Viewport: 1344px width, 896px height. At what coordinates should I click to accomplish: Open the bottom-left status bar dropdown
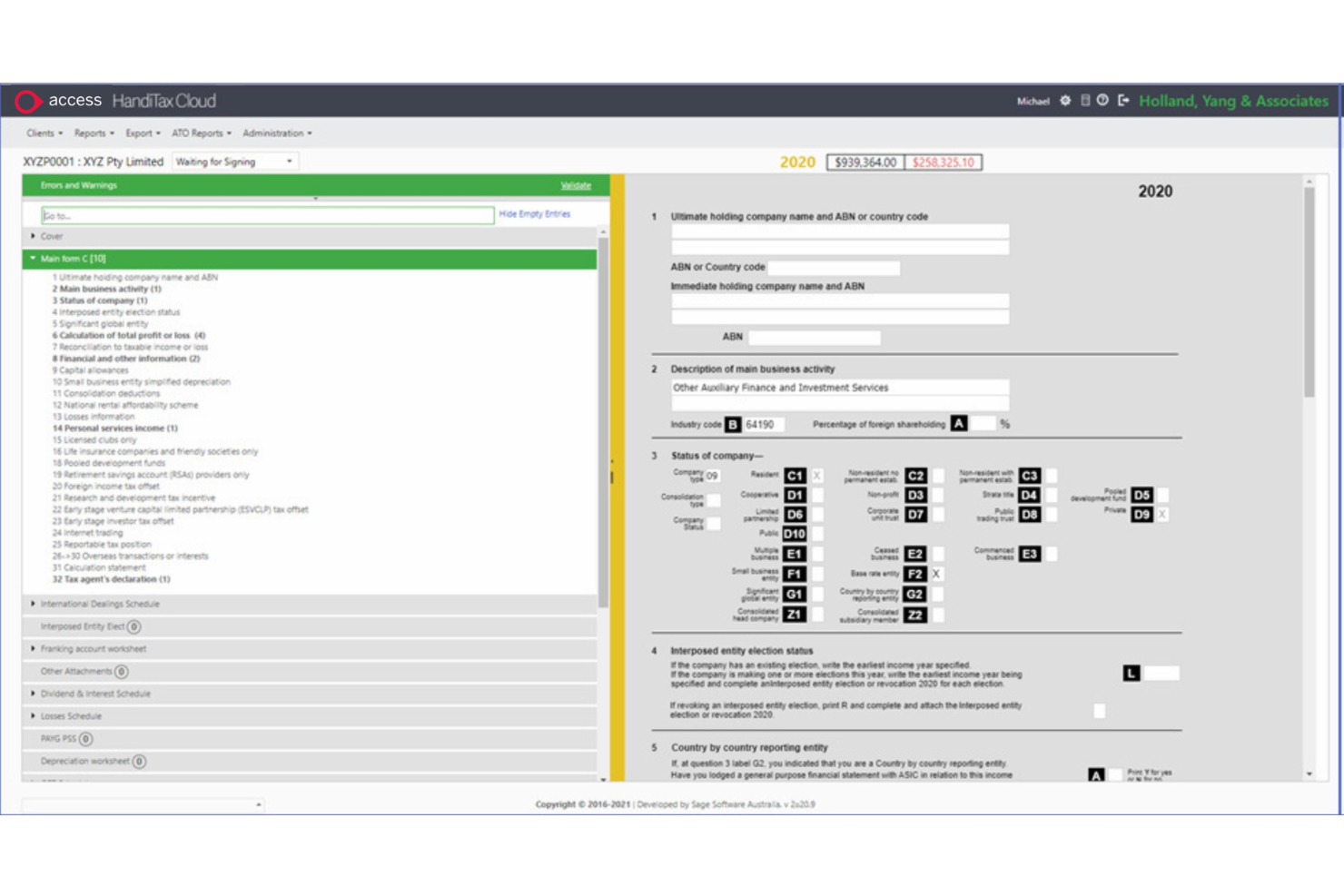(143, 804)
